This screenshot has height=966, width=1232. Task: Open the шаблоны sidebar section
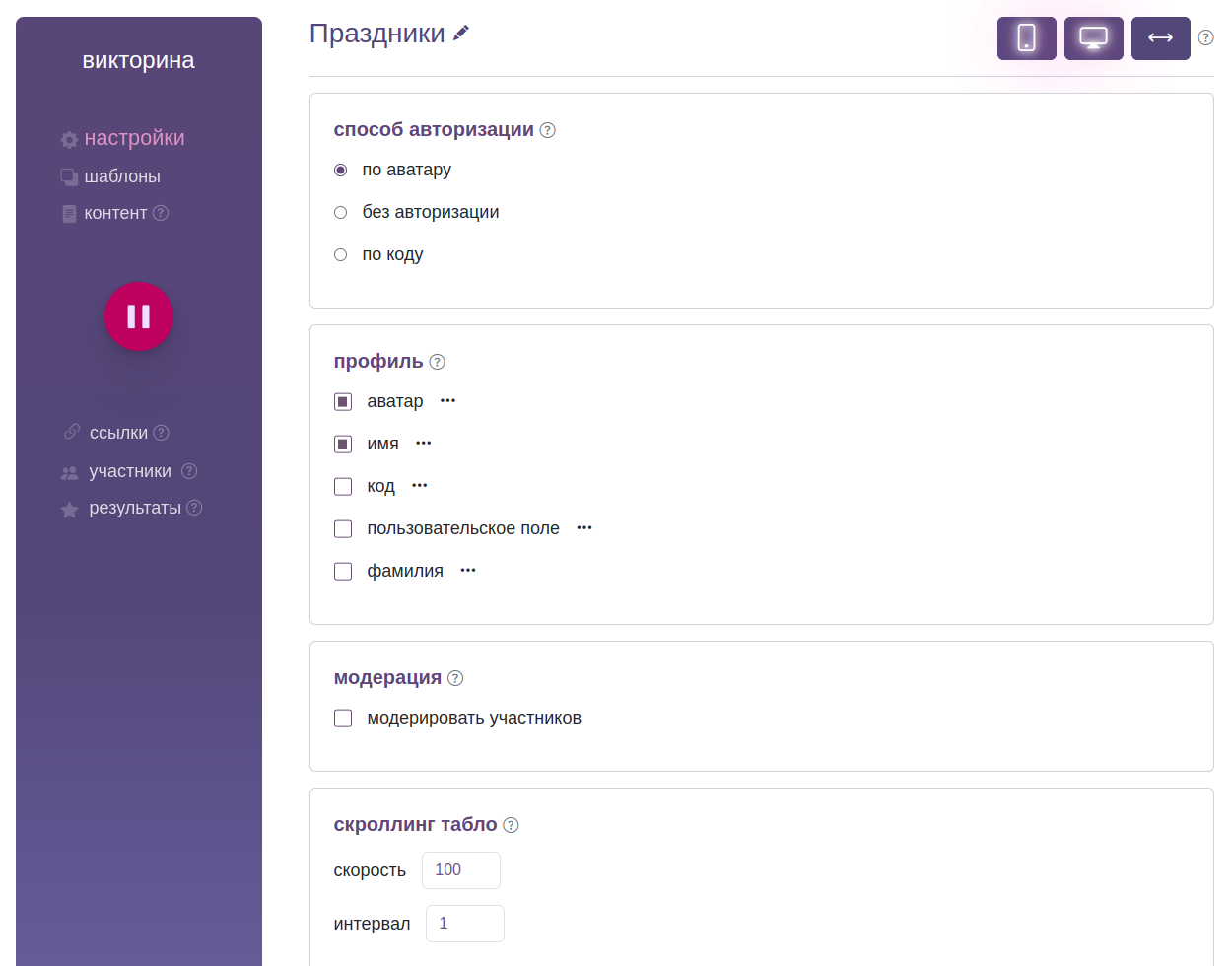pyautogui.click(x=122, y=176)
